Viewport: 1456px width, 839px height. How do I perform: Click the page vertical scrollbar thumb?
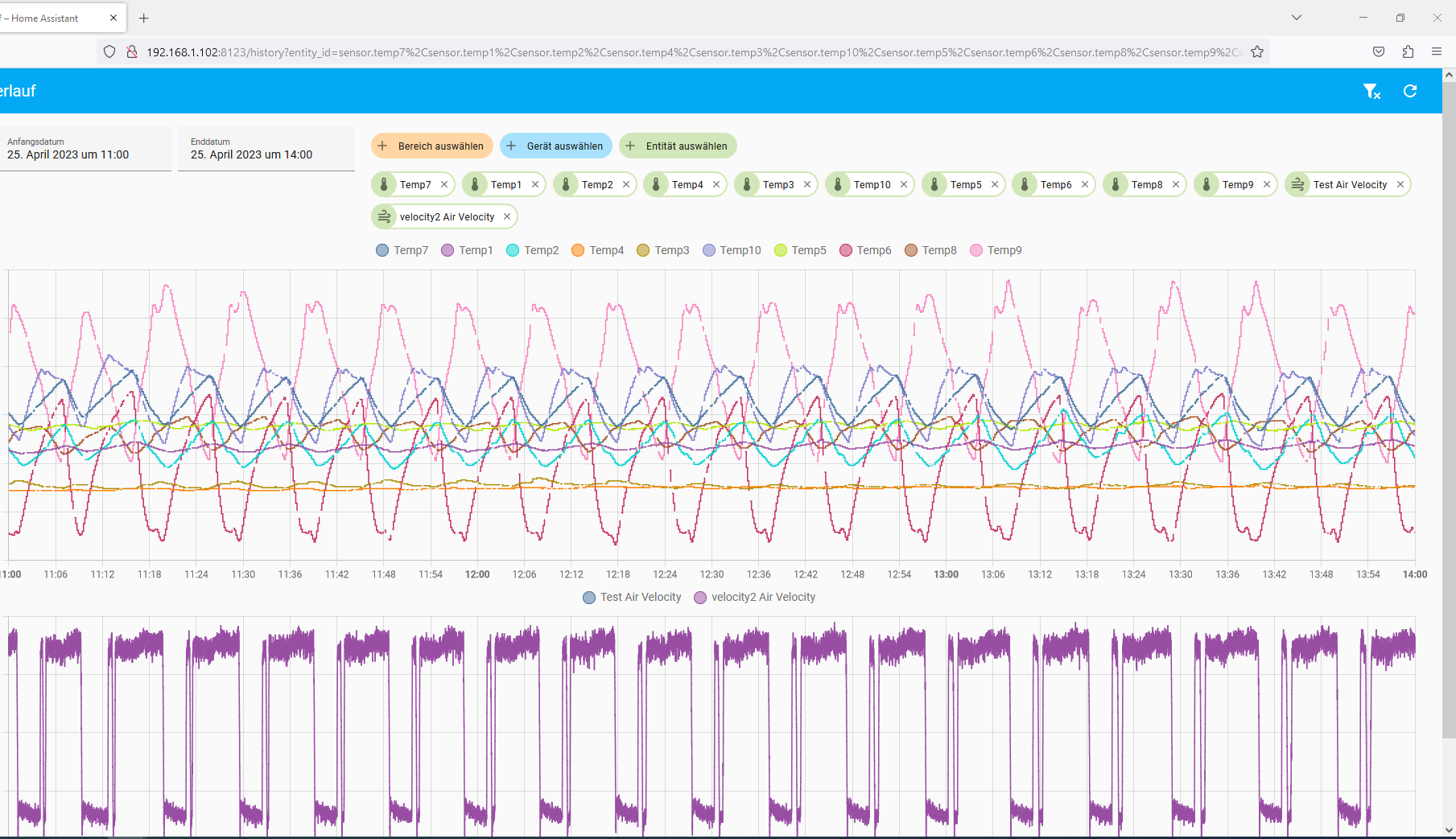(x=1449, y=410)
